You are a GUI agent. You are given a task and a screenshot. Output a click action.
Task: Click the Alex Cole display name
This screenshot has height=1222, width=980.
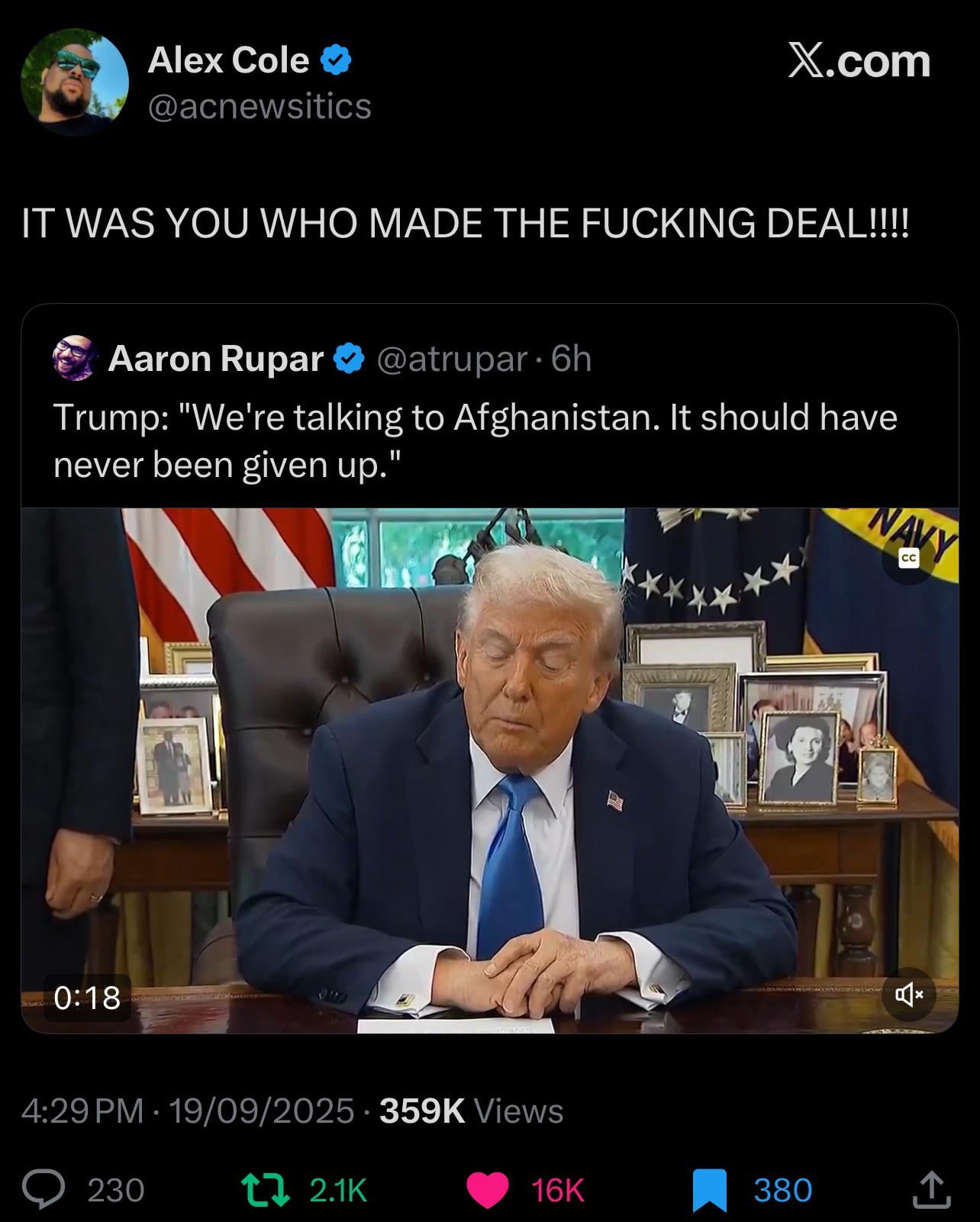[x=228, y=60]
